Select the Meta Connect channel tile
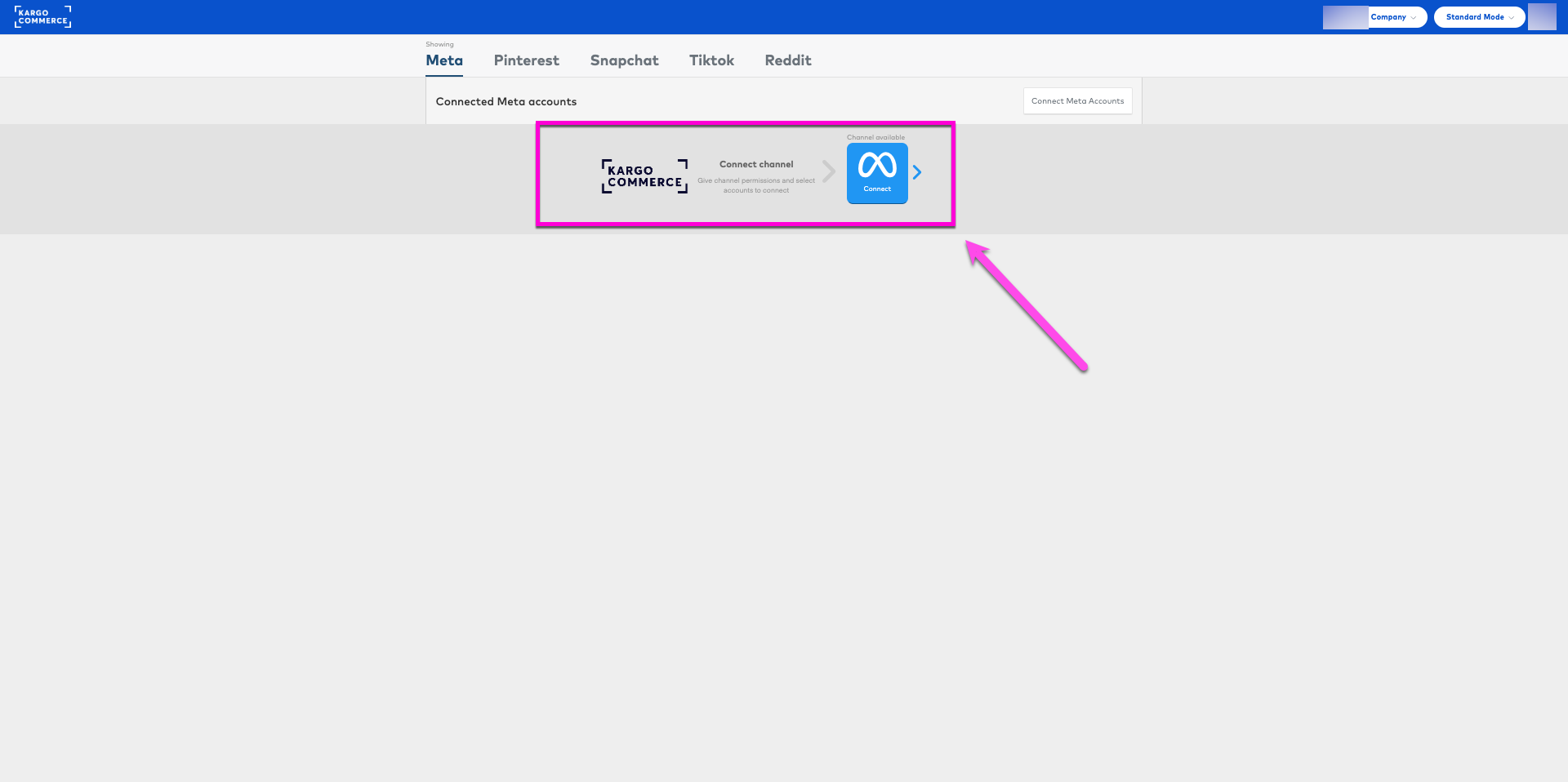 pyautogui.click(x=876, y=172)
